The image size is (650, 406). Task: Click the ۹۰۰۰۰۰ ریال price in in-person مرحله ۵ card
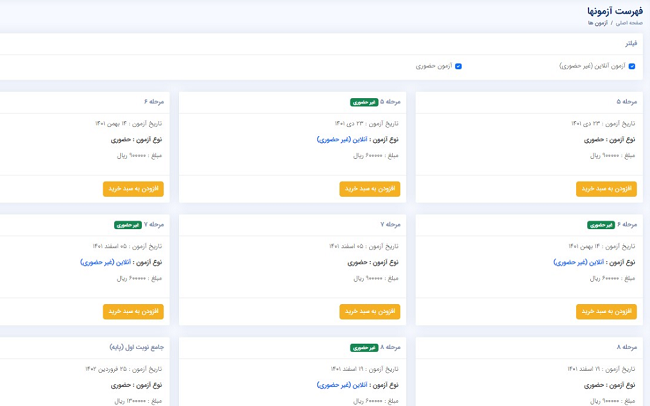pos(606,156)
